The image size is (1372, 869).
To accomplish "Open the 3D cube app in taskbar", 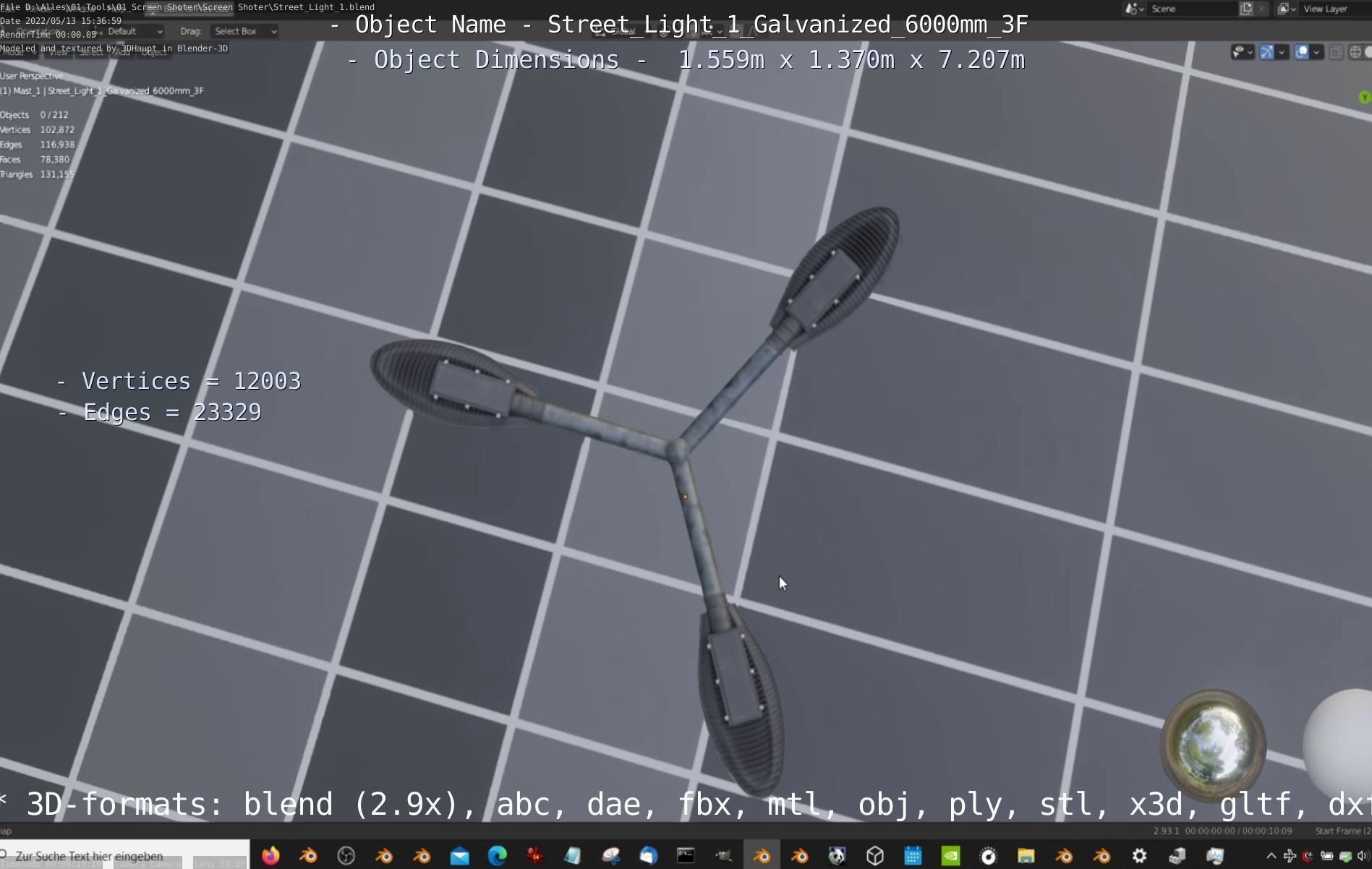I will [875, 856].
